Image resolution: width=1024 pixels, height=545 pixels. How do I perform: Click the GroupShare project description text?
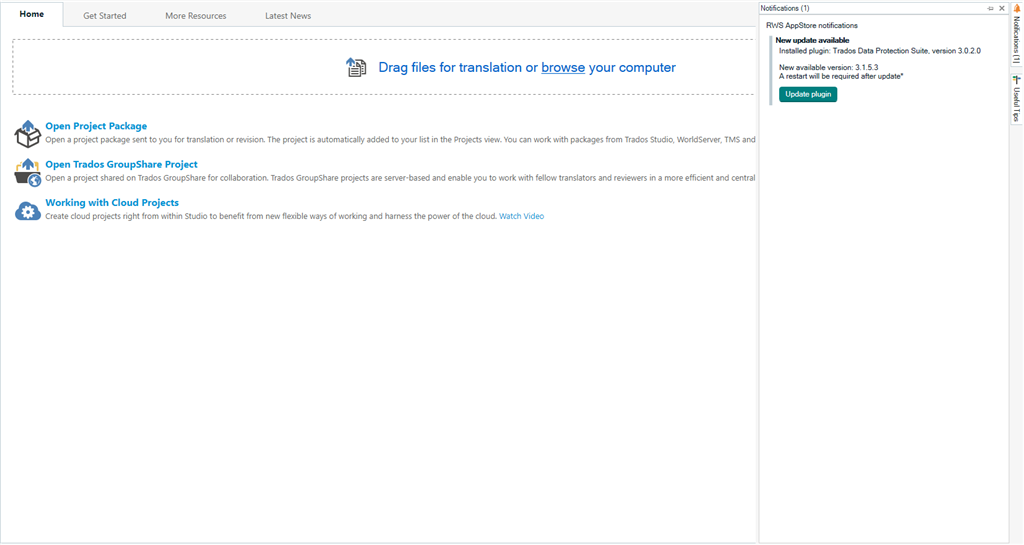(400, 178)
